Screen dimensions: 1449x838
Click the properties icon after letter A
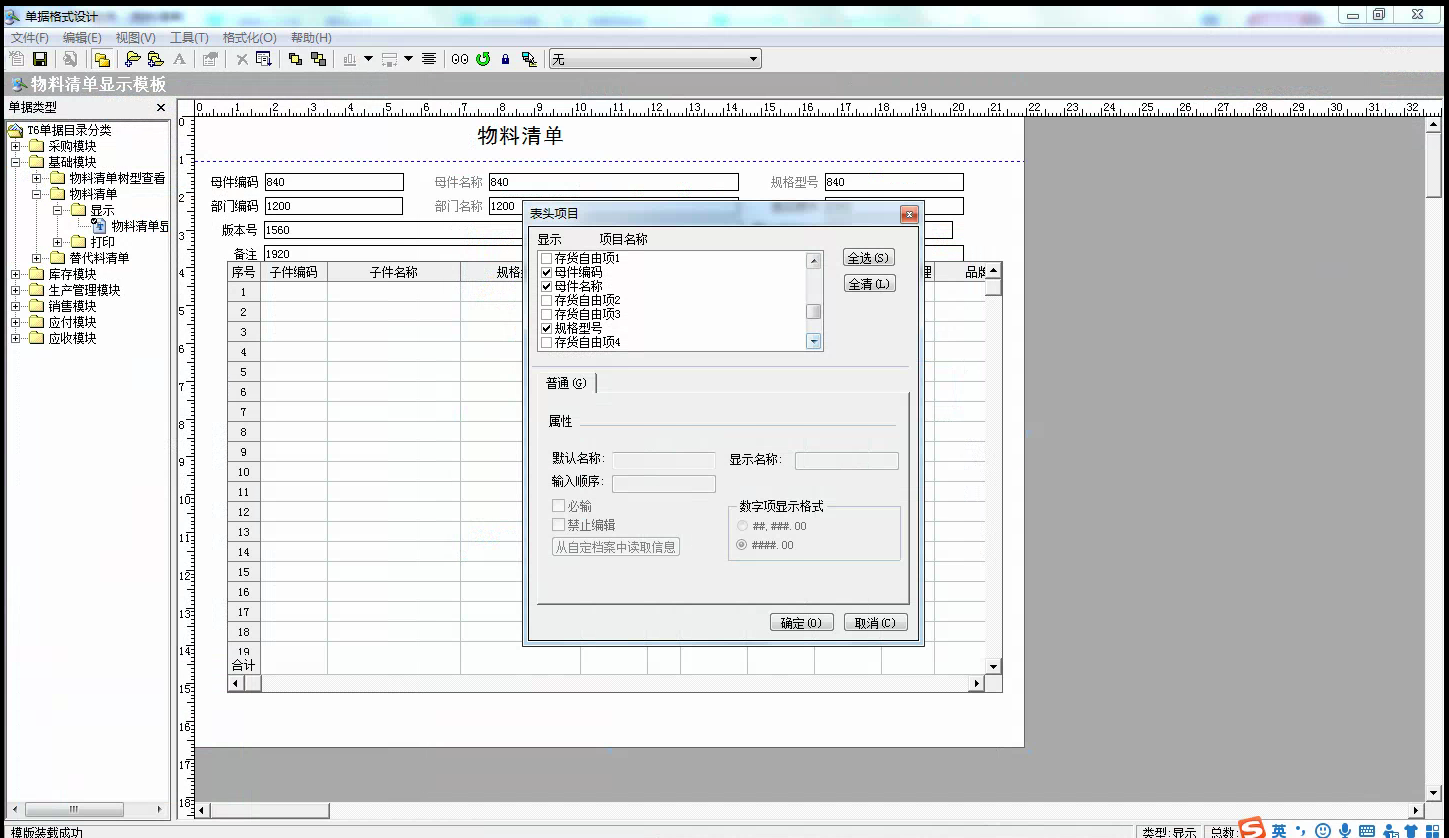tap(209, 59)
